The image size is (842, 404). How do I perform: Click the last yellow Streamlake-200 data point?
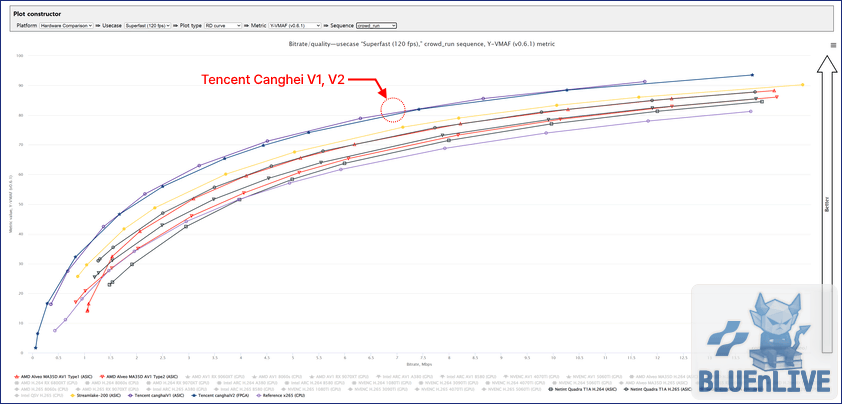click(x=802, y=84)
